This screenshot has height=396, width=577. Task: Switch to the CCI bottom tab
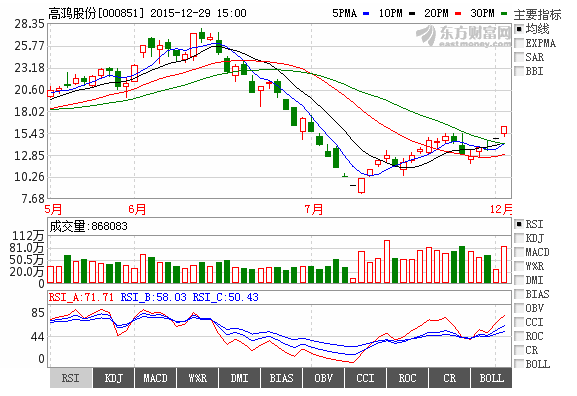[x=365, y=378]
